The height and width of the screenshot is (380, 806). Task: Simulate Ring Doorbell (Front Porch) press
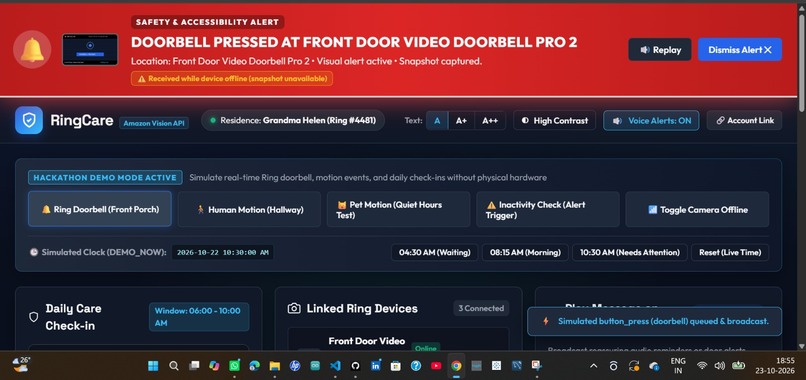[100, 209]
